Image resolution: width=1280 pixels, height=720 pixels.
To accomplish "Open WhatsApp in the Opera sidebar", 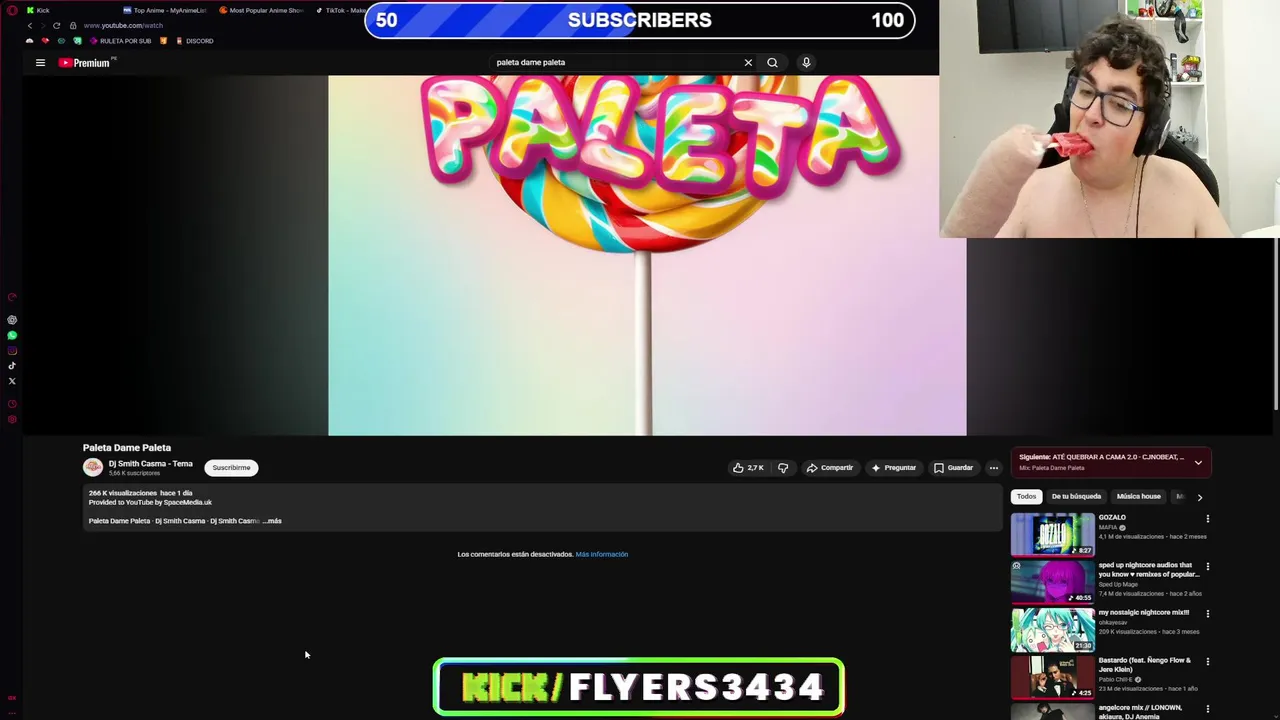I will 12,335.
